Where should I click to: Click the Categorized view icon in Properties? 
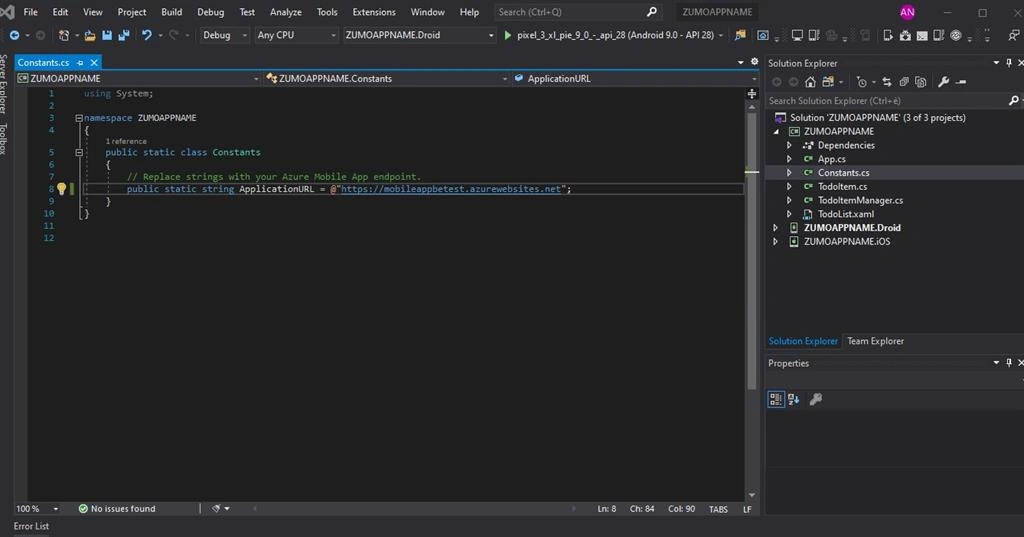click(776, 399)
